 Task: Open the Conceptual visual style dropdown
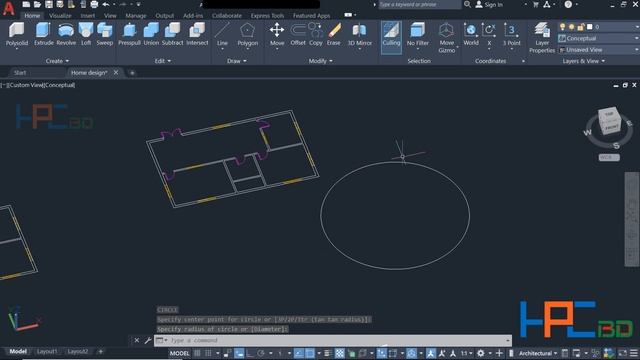(x=598, y=38)
